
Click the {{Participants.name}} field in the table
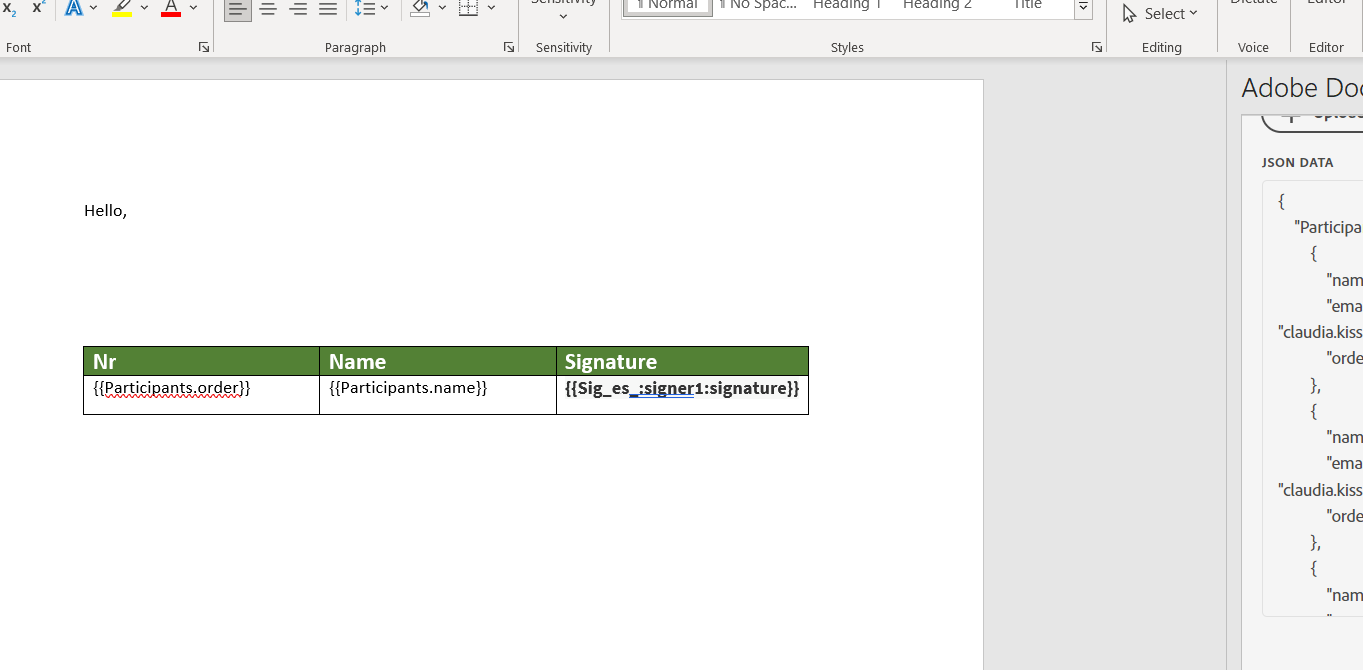point(407,388)
